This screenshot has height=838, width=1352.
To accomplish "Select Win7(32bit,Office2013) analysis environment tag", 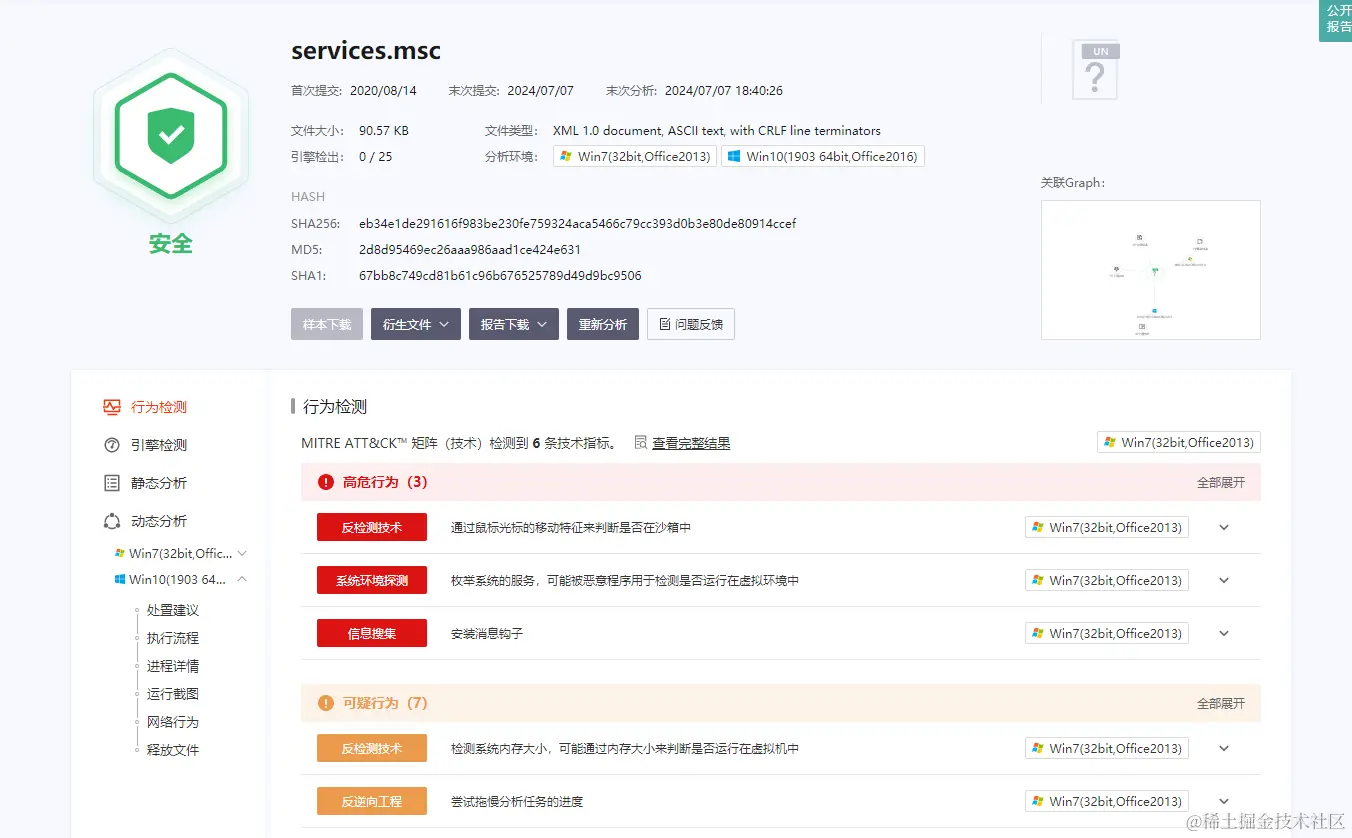I will point(635,156).
